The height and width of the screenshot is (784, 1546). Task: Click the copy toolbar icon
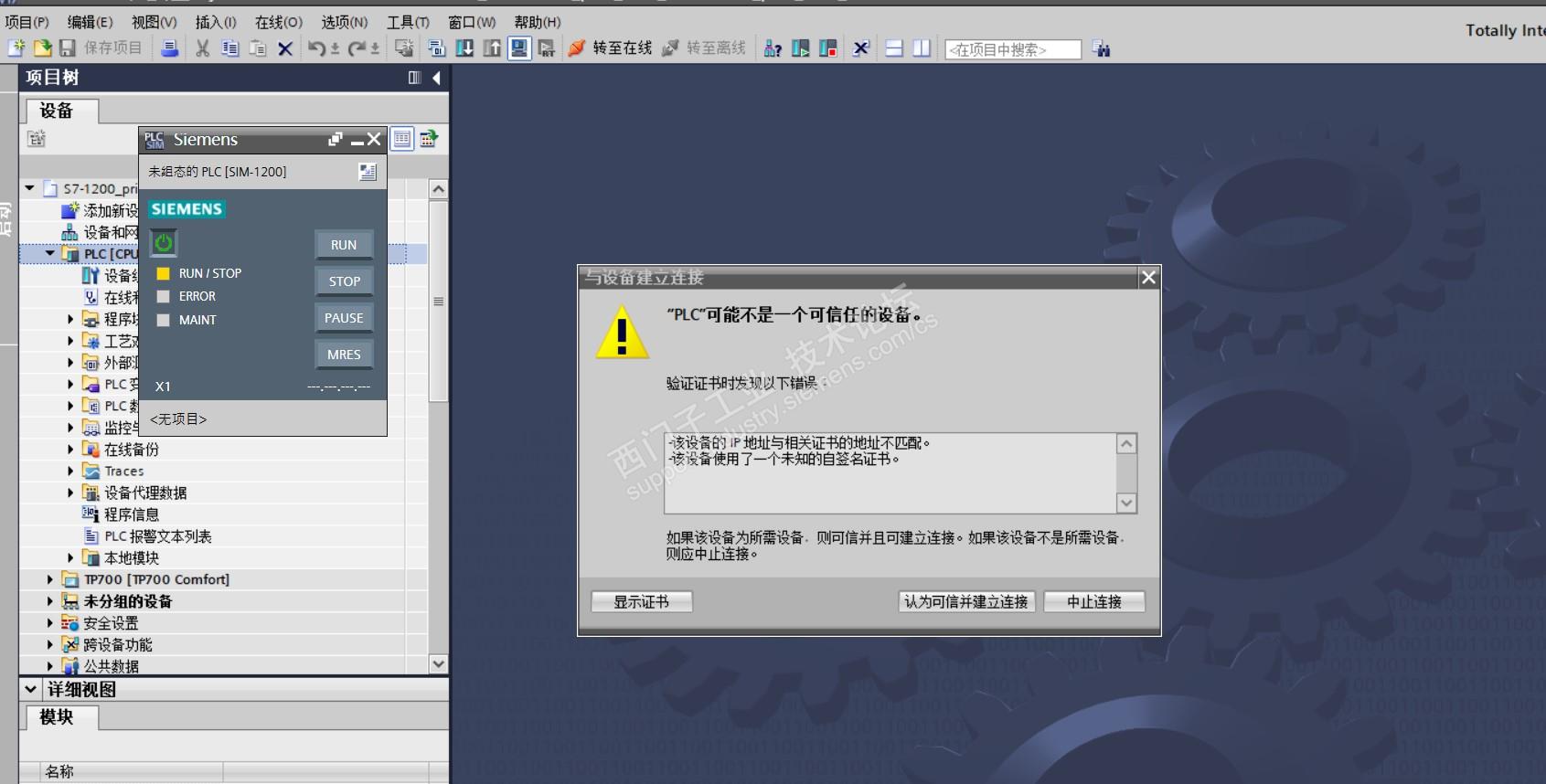point(230,48)
